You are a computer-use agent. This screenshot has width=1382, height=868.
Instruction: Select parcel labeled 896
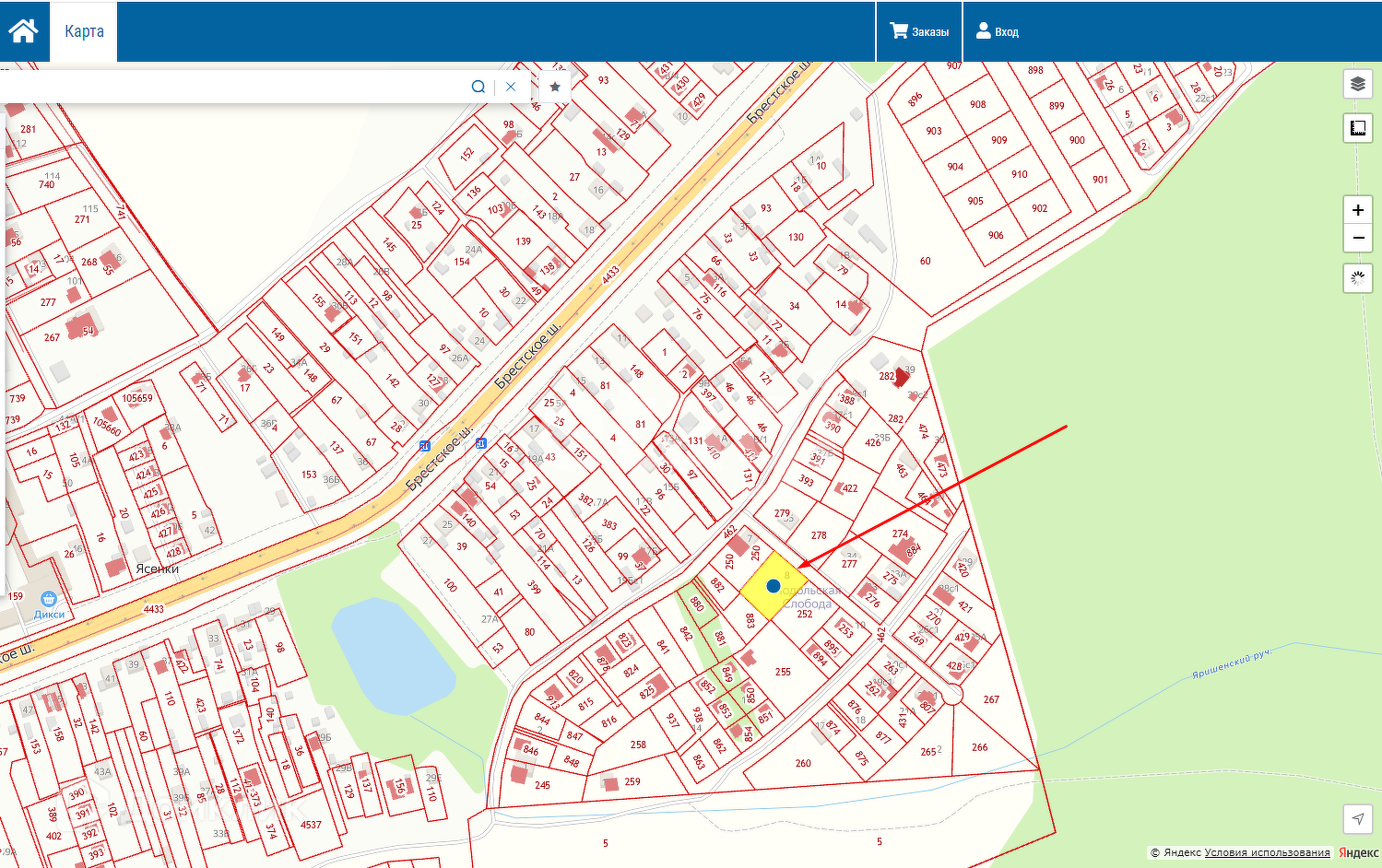click(x=915, y=100)
